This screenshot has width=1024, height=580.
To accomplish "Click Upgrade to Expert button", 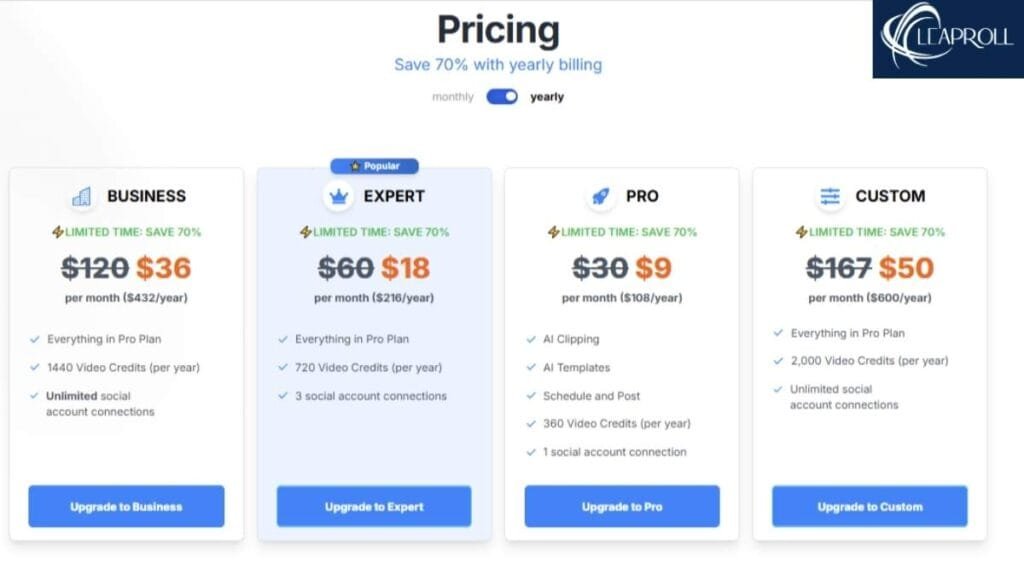I will click(374, 507).
